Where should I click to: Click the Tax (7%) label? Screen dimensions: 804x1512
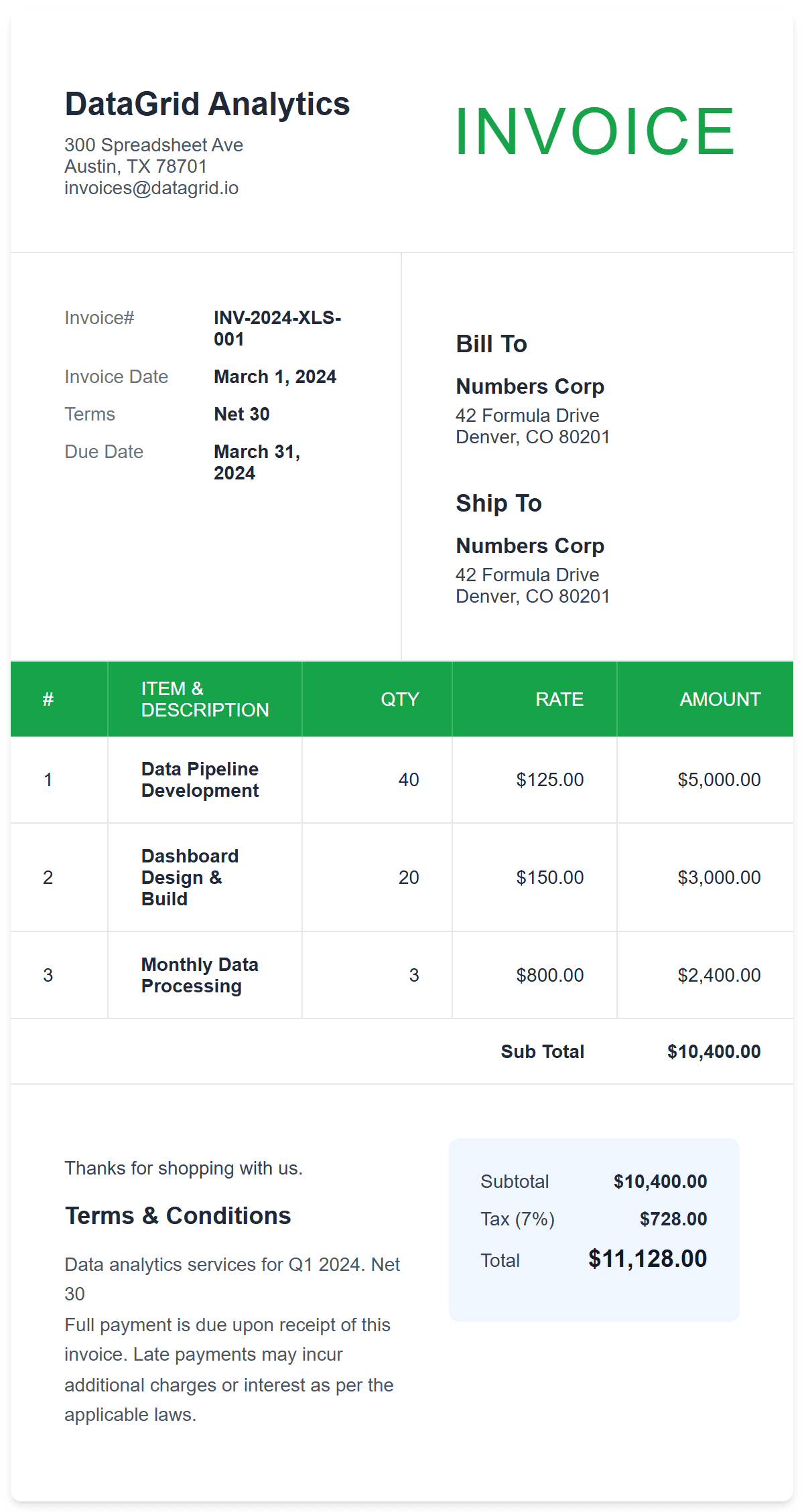(517, 1219)
